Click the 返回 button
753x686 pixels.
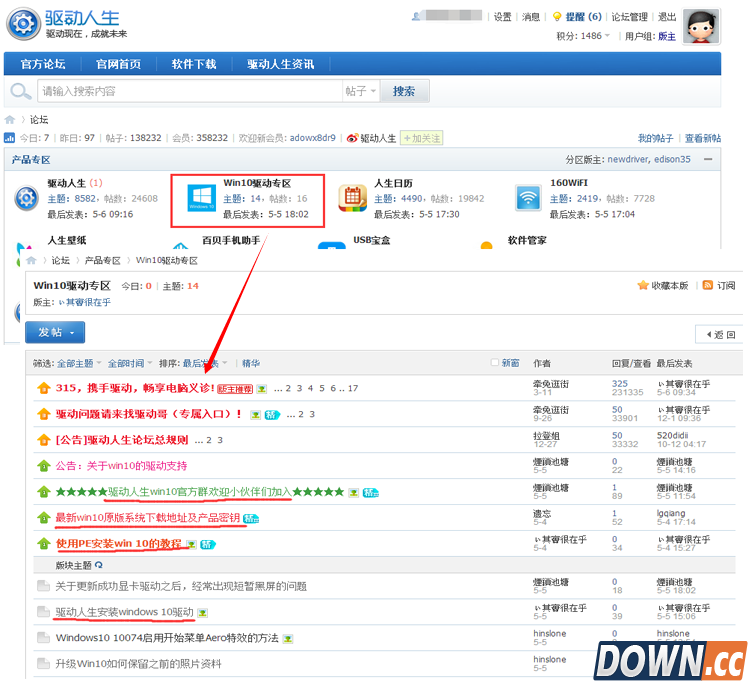pyautogui.click(x=721, y=335)
